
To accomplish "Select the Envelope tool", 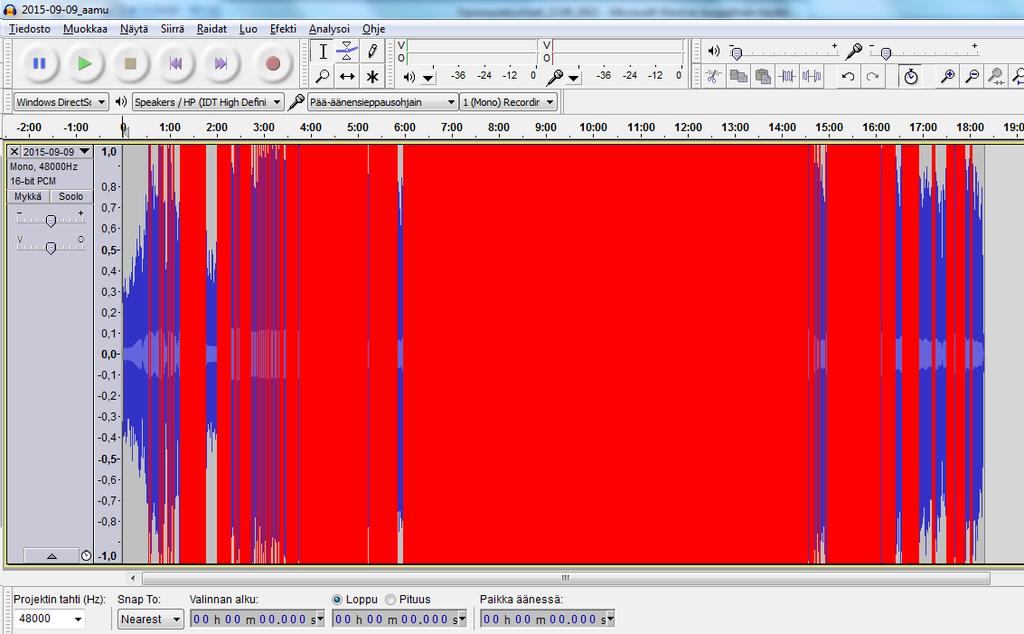I will pos(347,51).
